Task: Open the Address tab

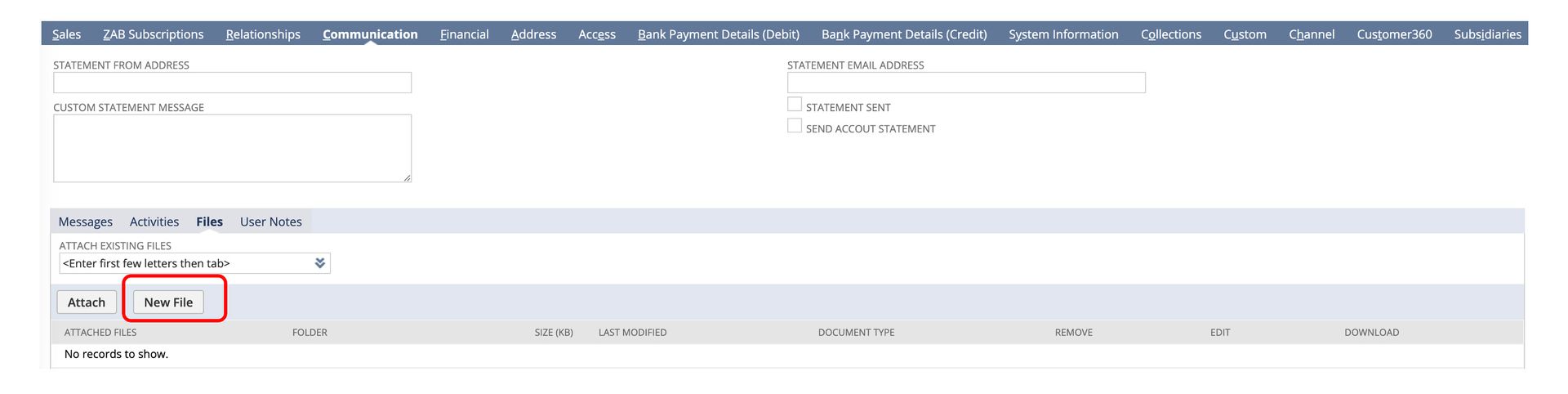Action: pyautogui.click(x=533, y=34)
